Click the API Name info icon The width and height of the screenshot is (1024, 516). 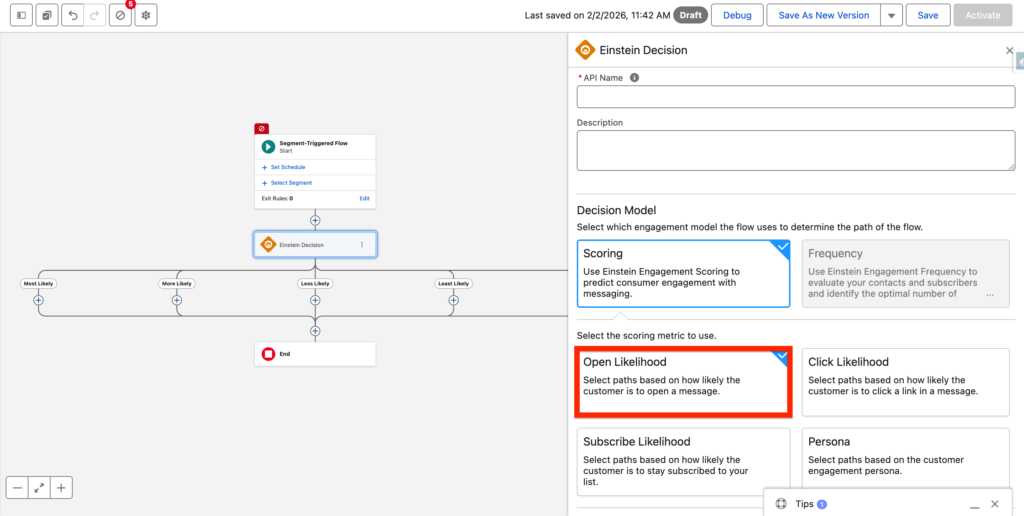634,77
